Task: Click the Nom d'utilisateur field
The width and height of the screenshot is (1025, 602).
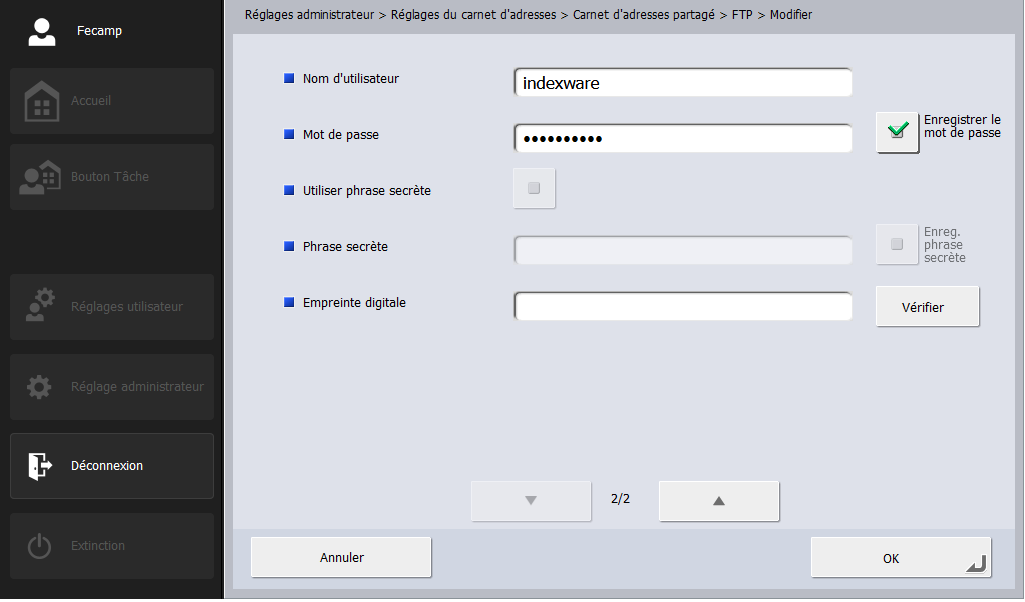Action: [x=683, y=83]
